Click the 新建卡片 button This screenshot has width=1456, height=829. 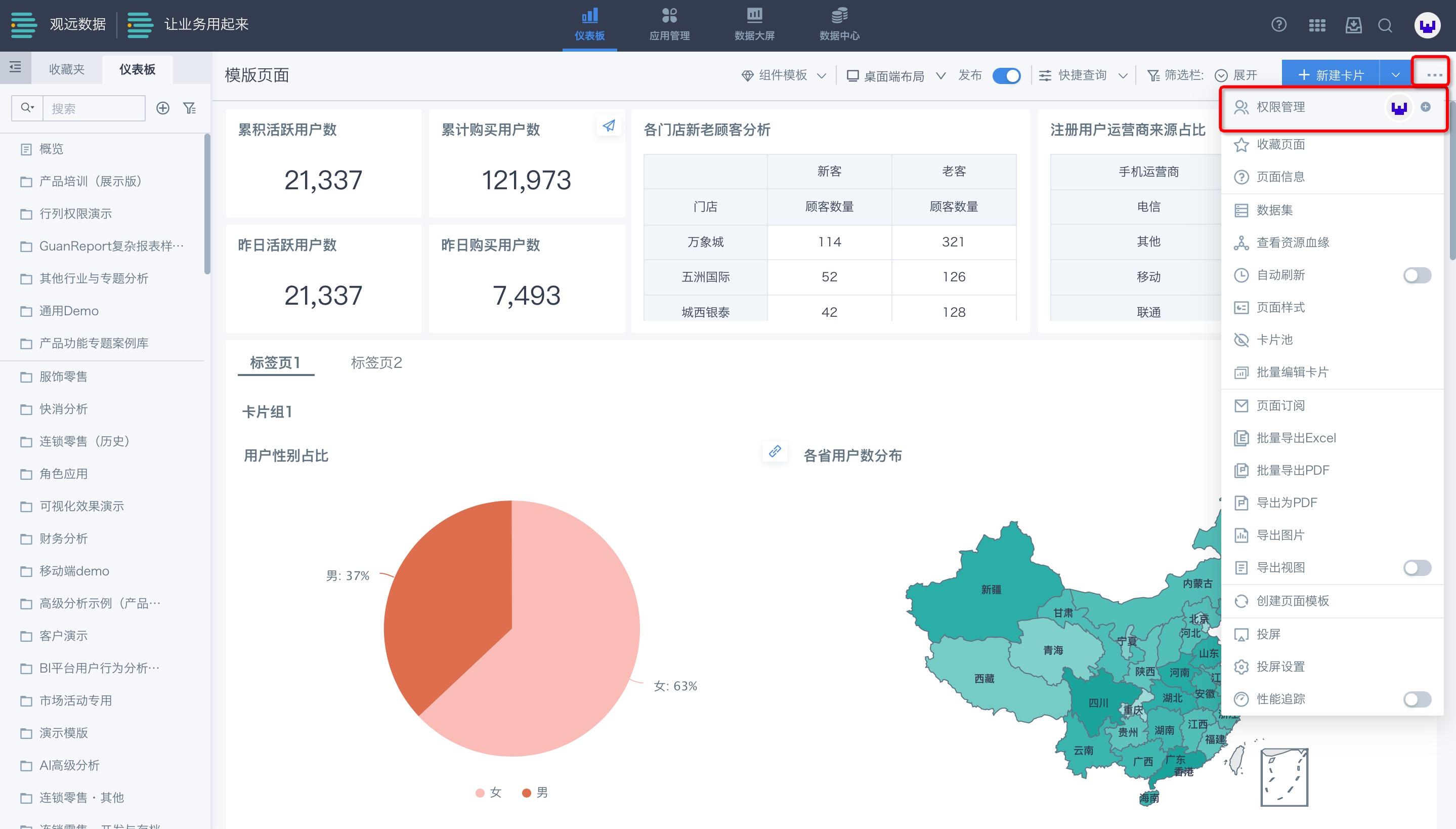click(1330, 74)
